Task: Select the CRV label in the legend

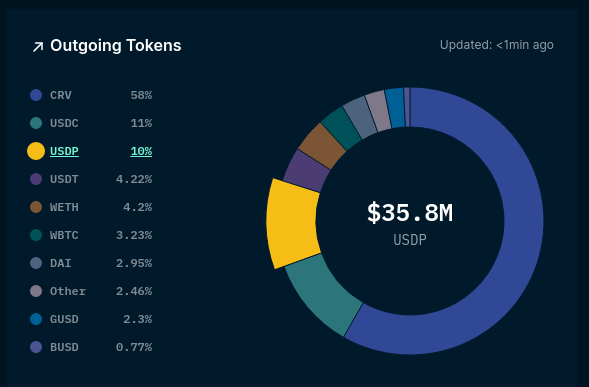Action: coord(61,95)
